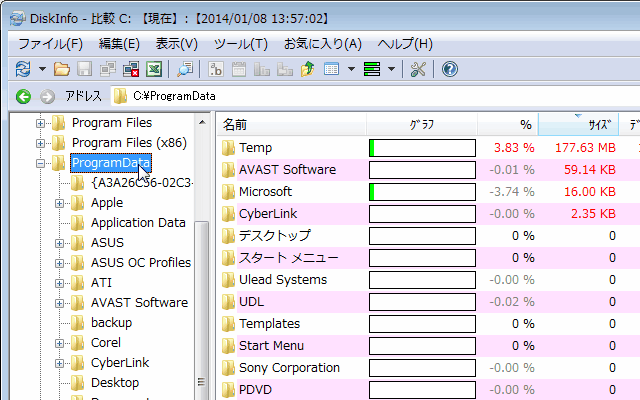Open the お気に入り(A) menu
This screenshot has height=400, width=640.
point(322,44)
